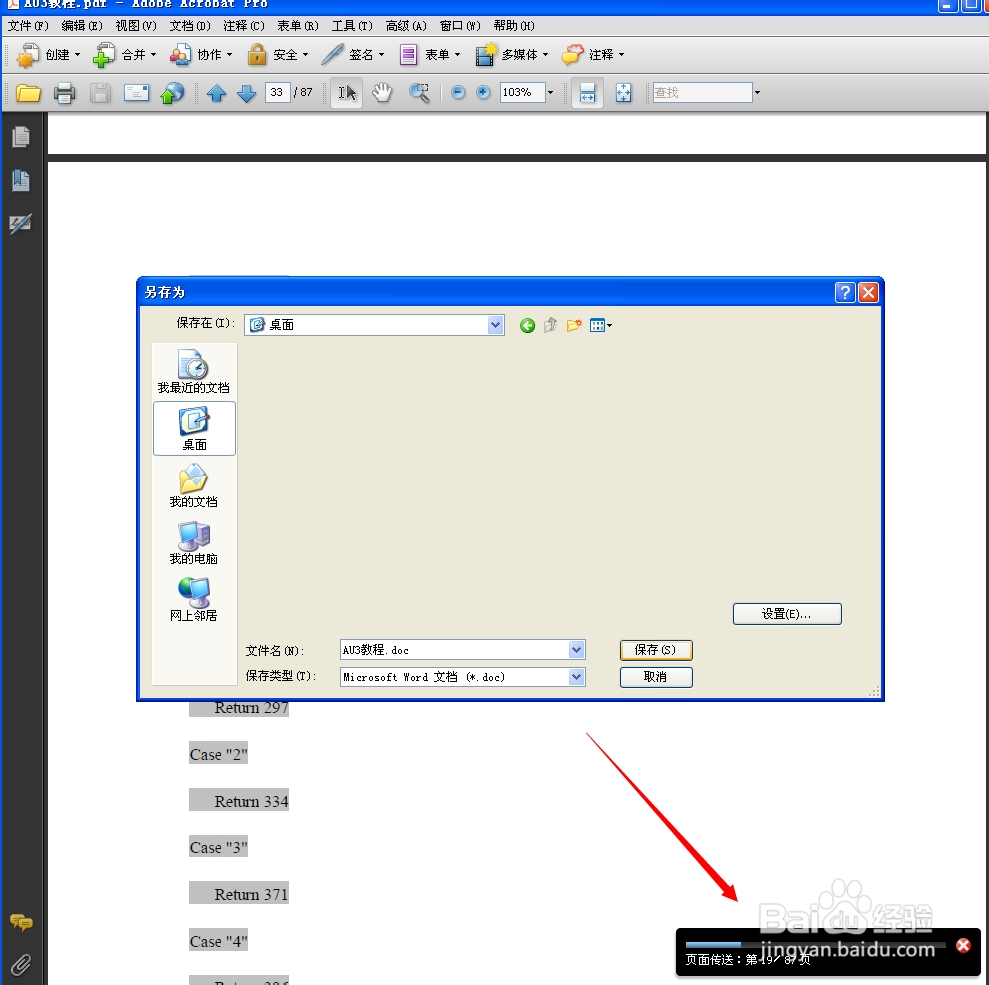Click the Print toolbar icon
Screen dimensions: 989x985
[x=64, y=93]
